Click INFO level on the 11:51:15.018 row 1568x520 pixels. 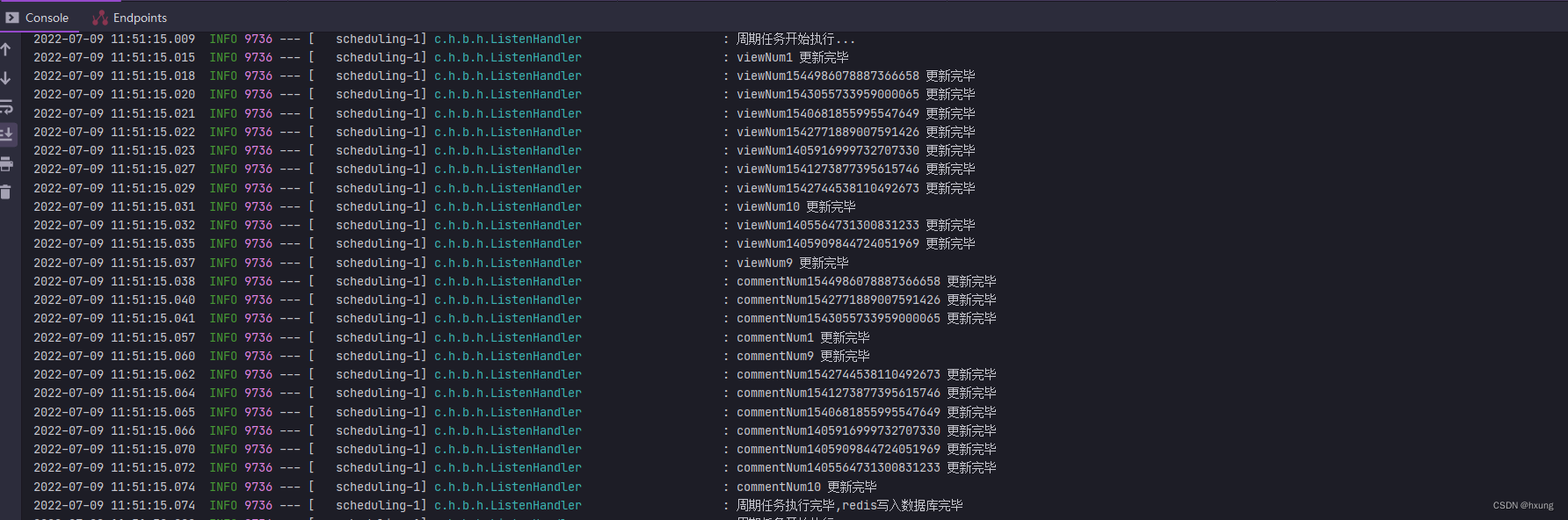223,76
